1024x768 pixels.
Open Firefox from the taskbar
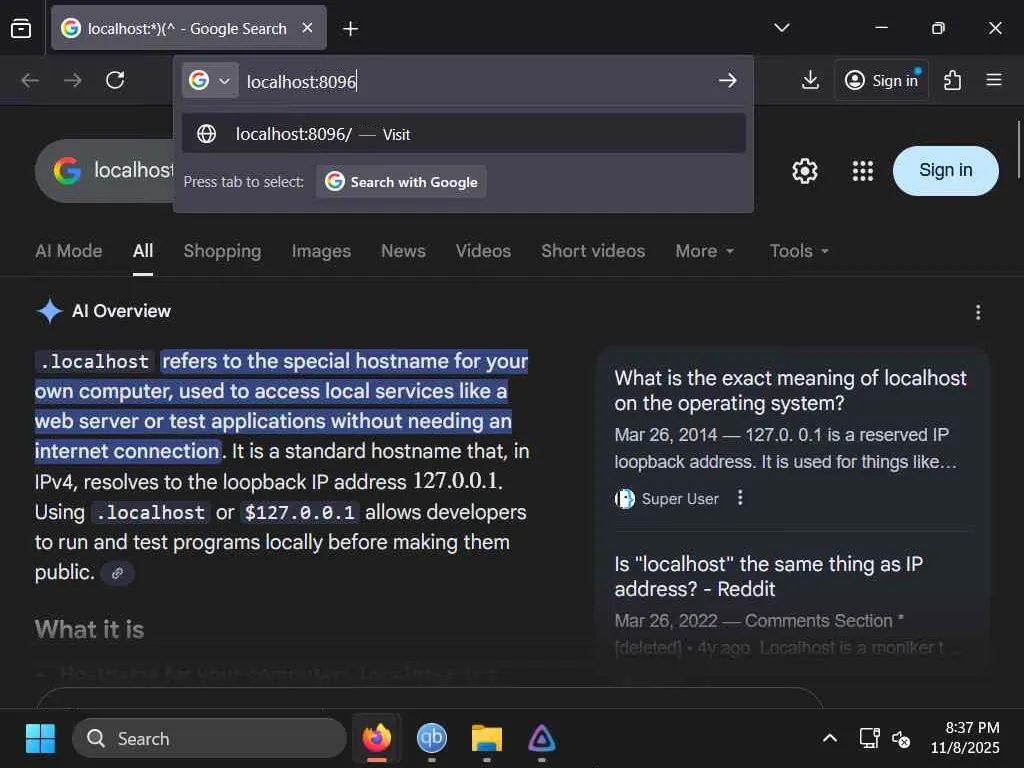(x=377, y=739)
